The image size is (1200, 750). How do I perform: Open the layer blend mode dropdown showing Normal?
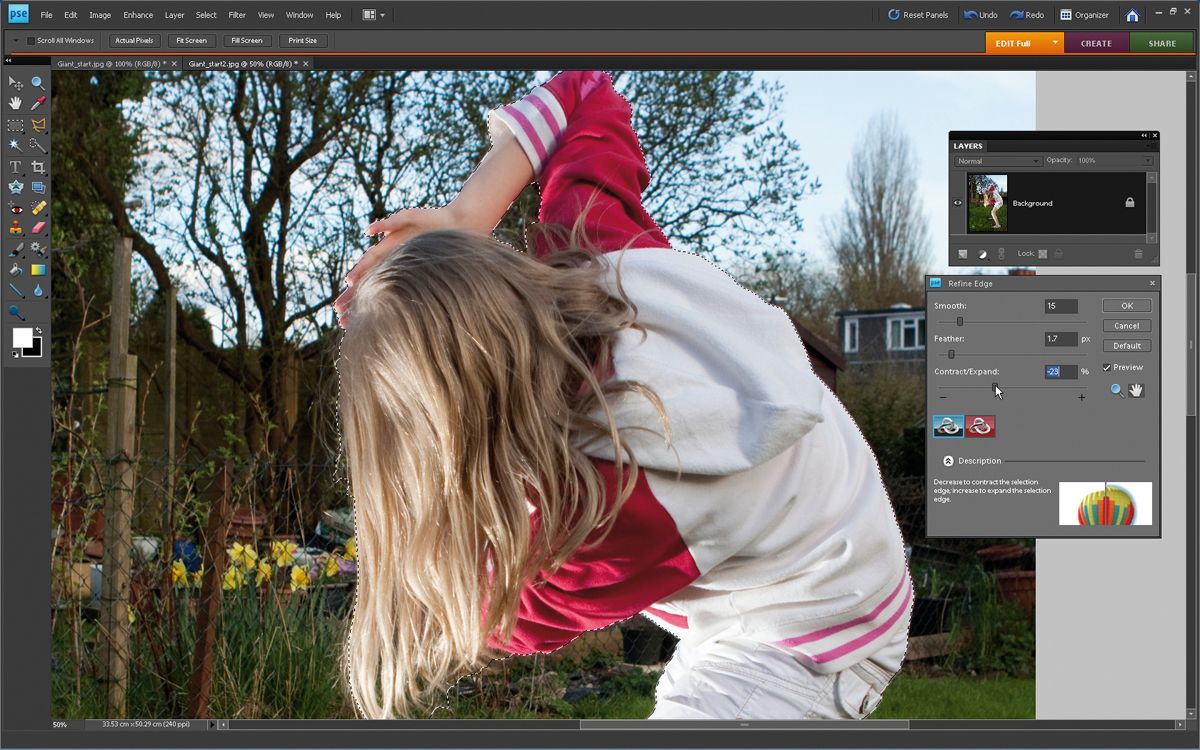coord(997,160)
